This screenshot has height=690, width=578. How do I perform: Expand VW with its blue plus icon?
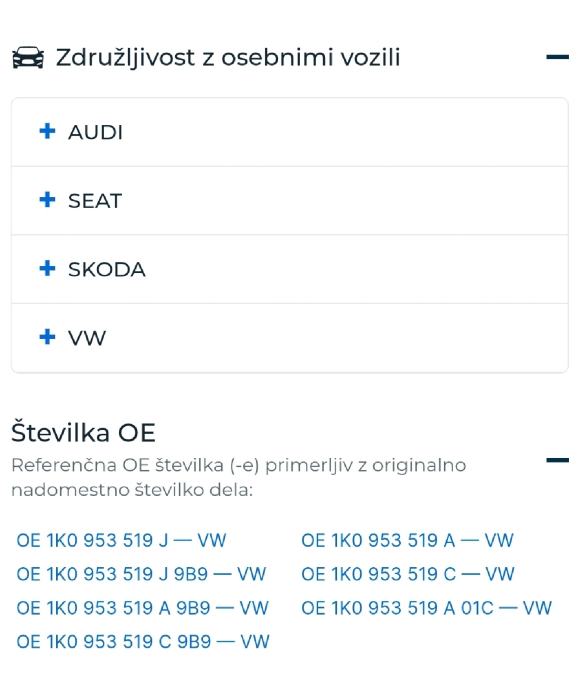coord(48,337)
